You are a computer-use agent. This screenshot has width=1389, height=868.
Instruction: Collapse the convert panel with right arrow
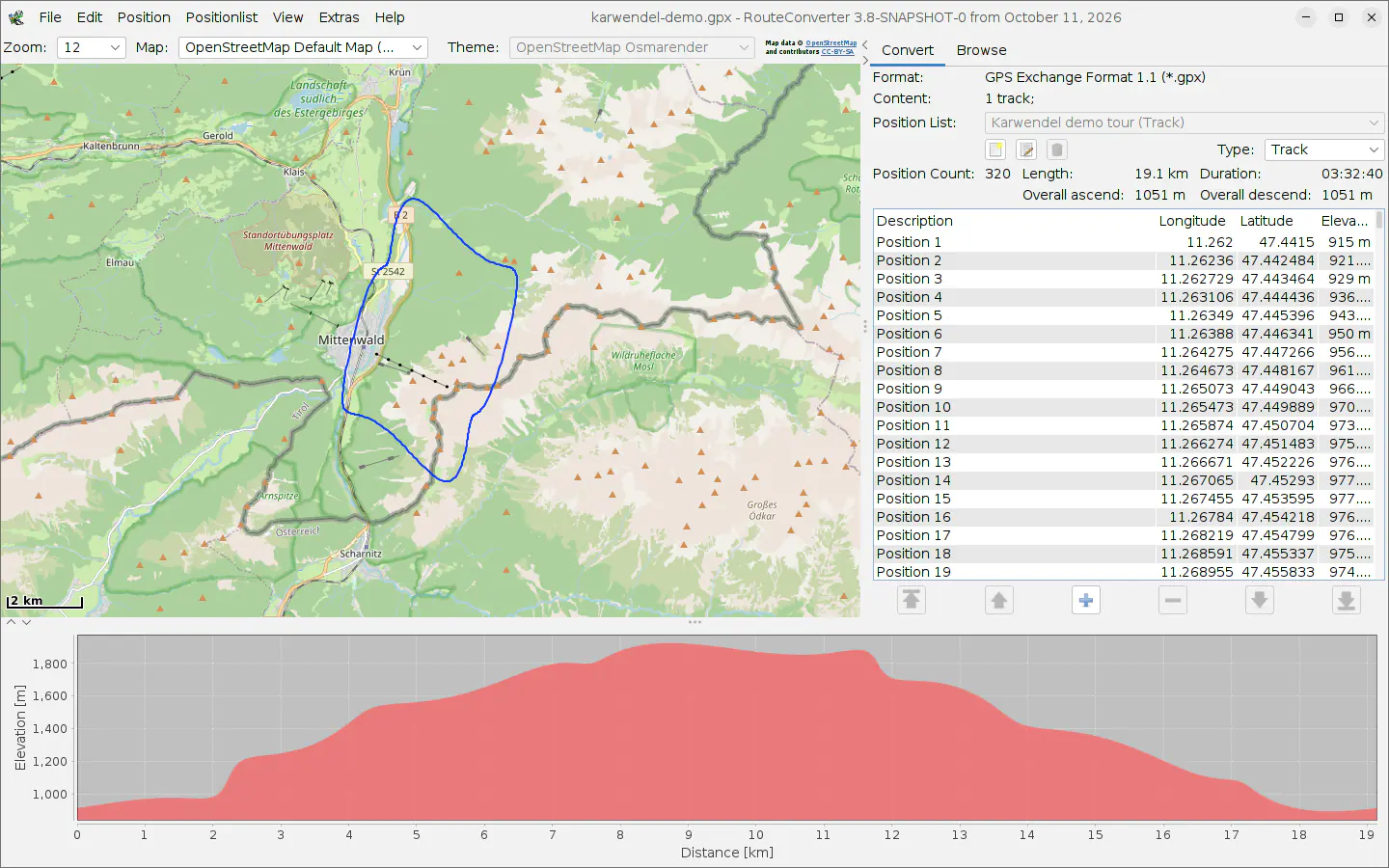click(x=865, y=60)
